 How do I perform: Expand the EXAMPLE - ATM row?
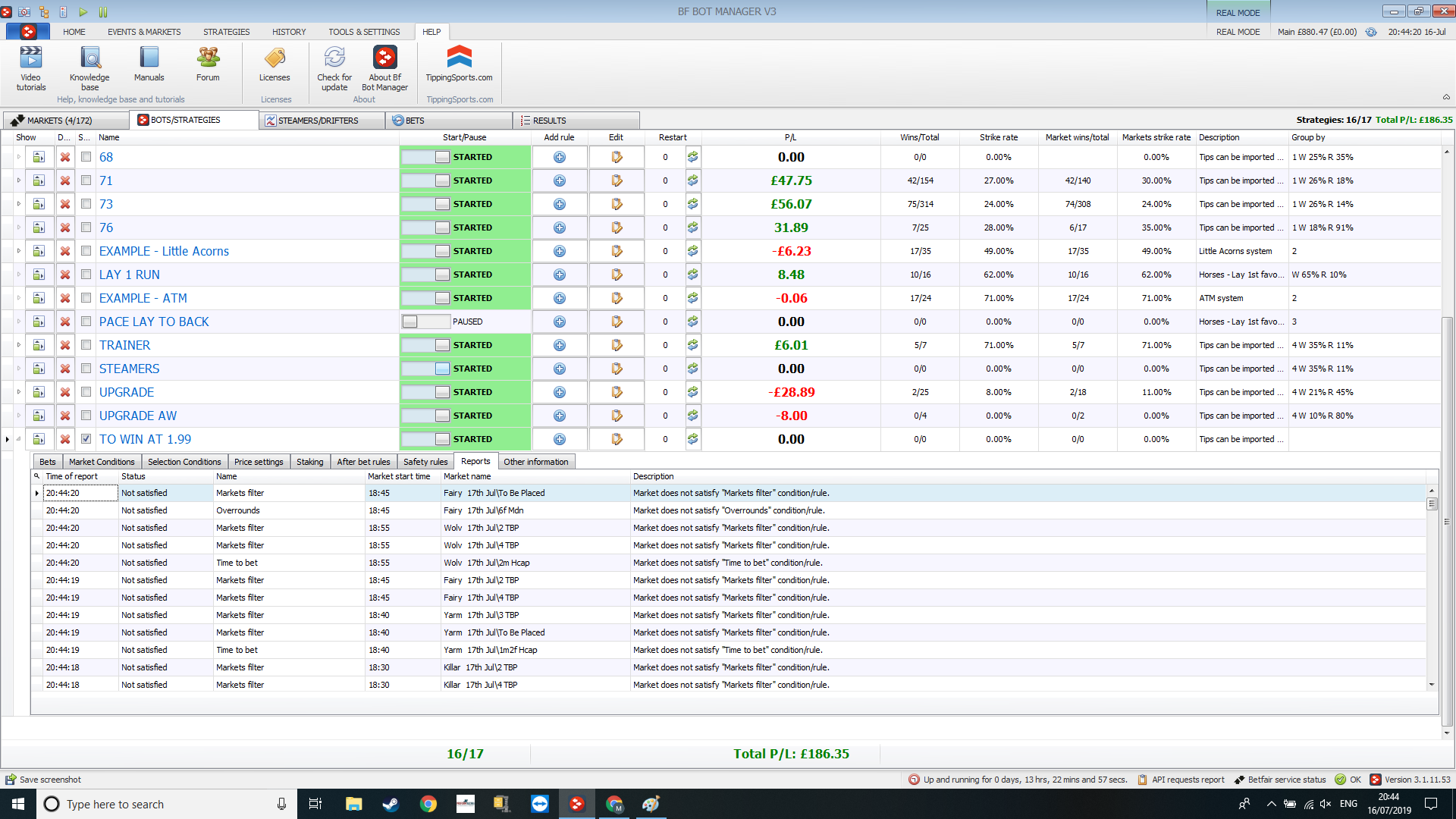click(x=18, y=298)
